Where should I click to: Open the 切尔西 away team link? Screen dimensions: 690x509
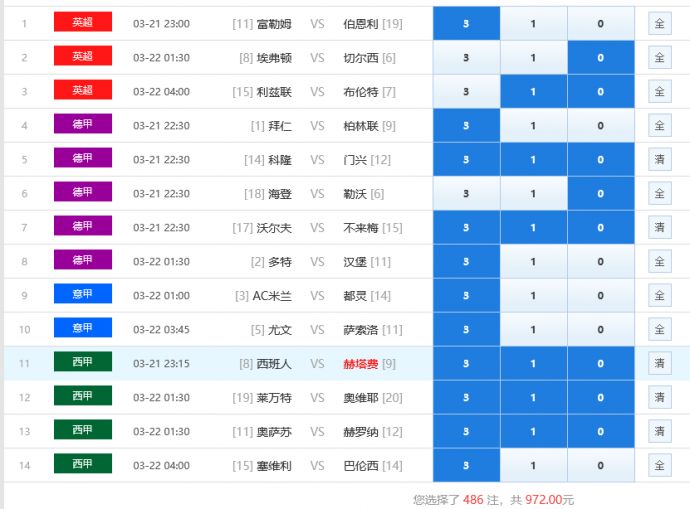(361, 58)
